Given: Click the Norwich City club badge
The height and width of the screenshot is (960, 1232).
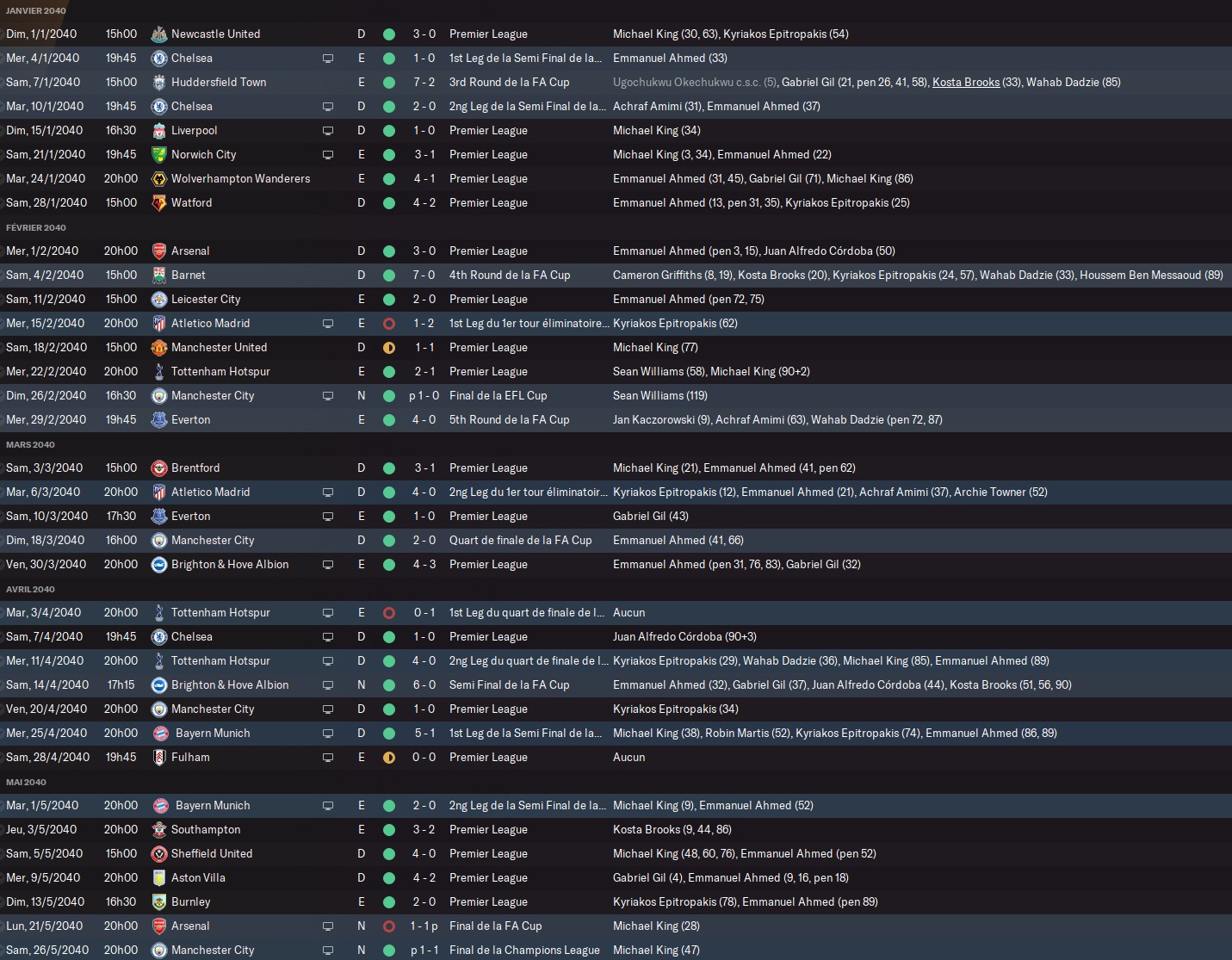Looking at the screenshot, I should click(158, 155).
